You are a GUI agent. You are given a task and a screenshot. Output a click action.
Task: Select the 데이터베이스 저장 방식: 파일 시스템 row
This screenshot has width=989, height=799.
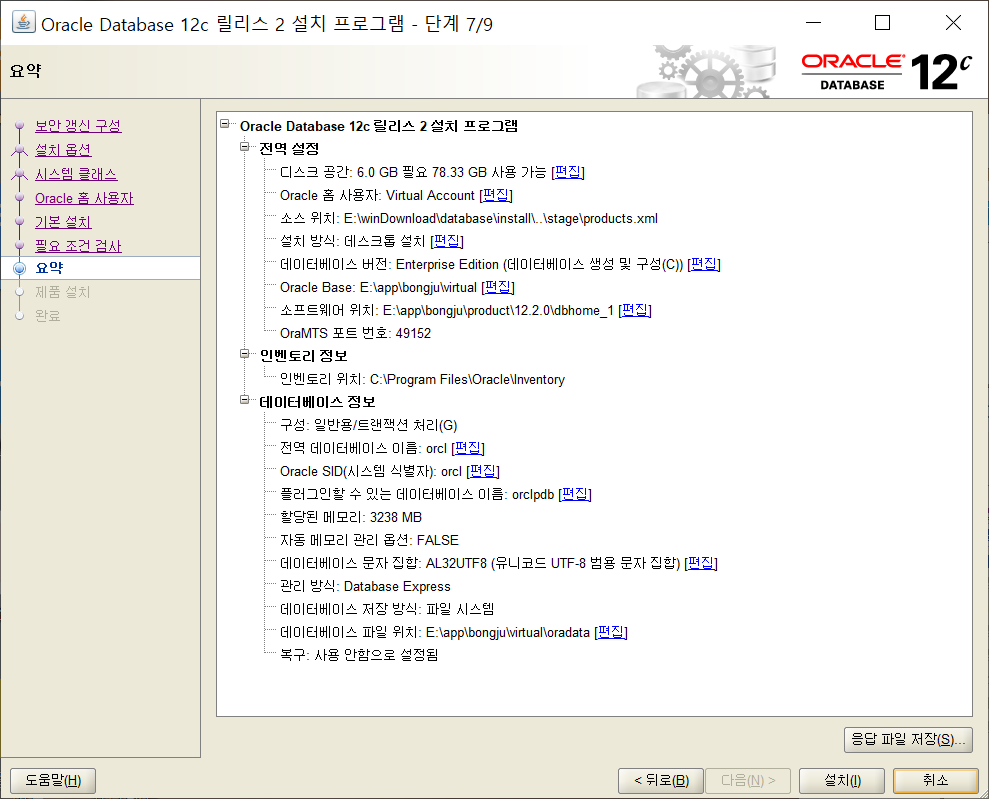[x=387, y=609]
